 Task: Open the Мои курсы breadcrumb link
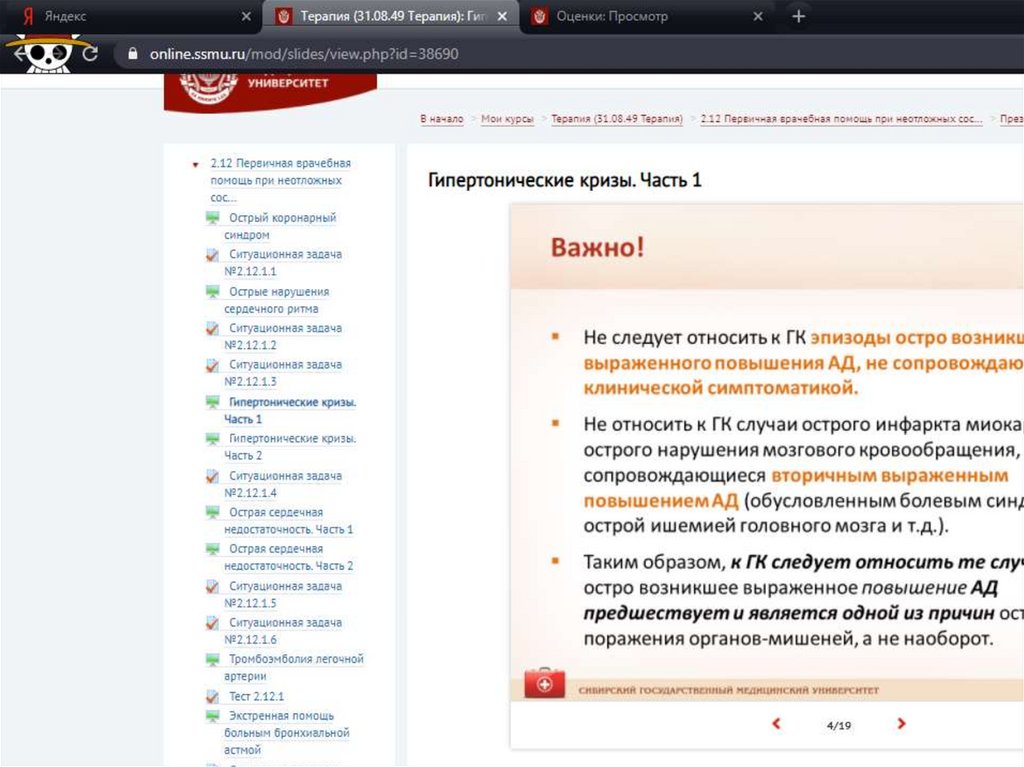pos(507,119)
